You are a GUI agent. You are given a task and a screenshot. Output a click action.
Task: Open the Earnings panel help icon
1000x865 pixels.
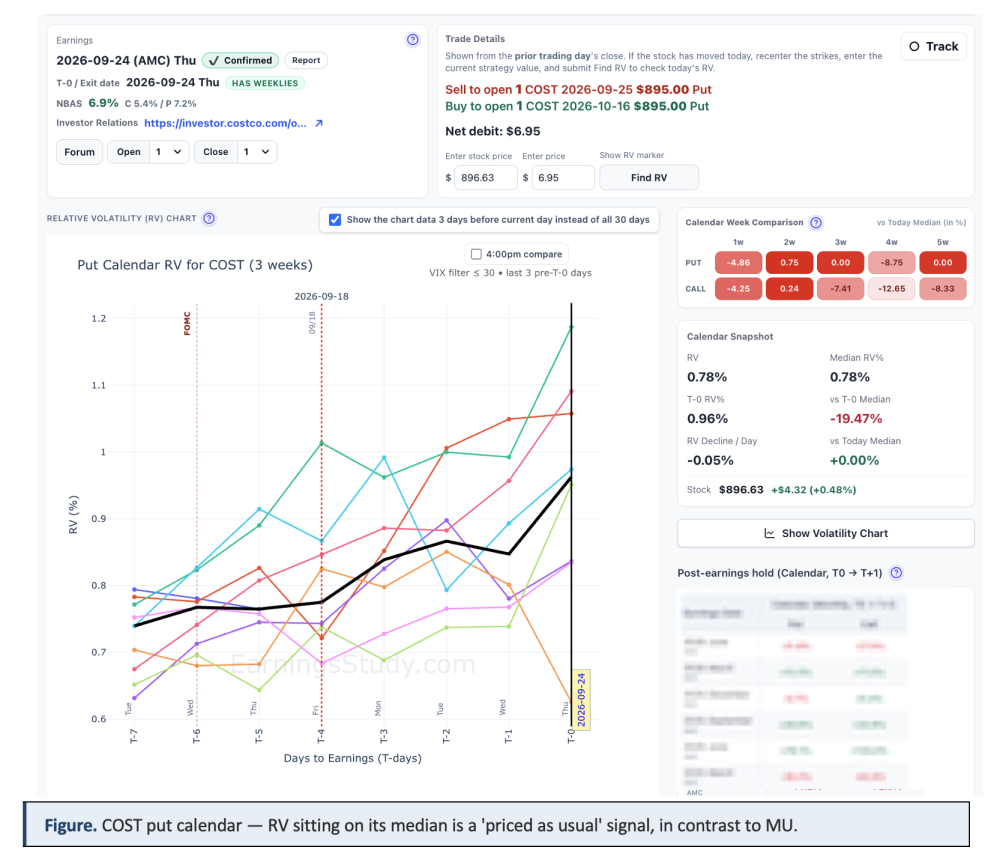click(413, 40)
